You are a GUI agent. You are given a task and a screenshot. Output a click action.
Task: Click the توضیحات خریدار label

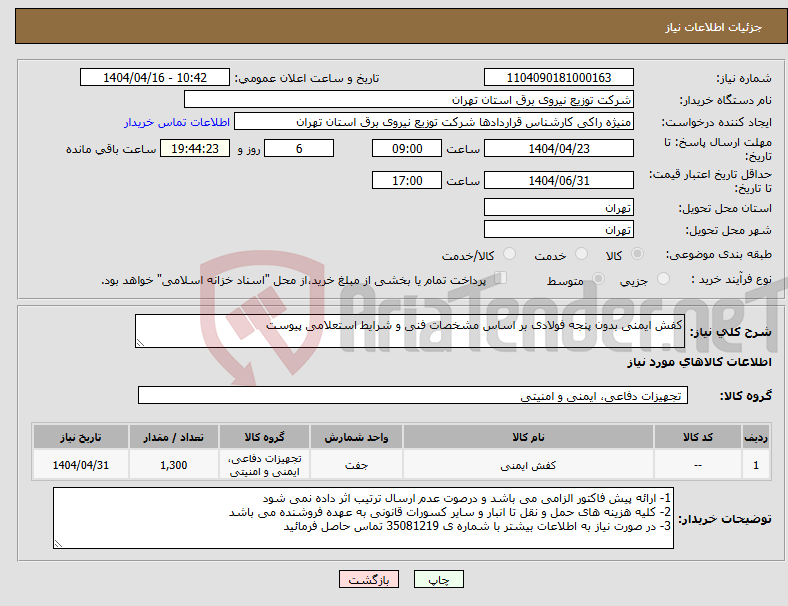(x=725, y=519)
